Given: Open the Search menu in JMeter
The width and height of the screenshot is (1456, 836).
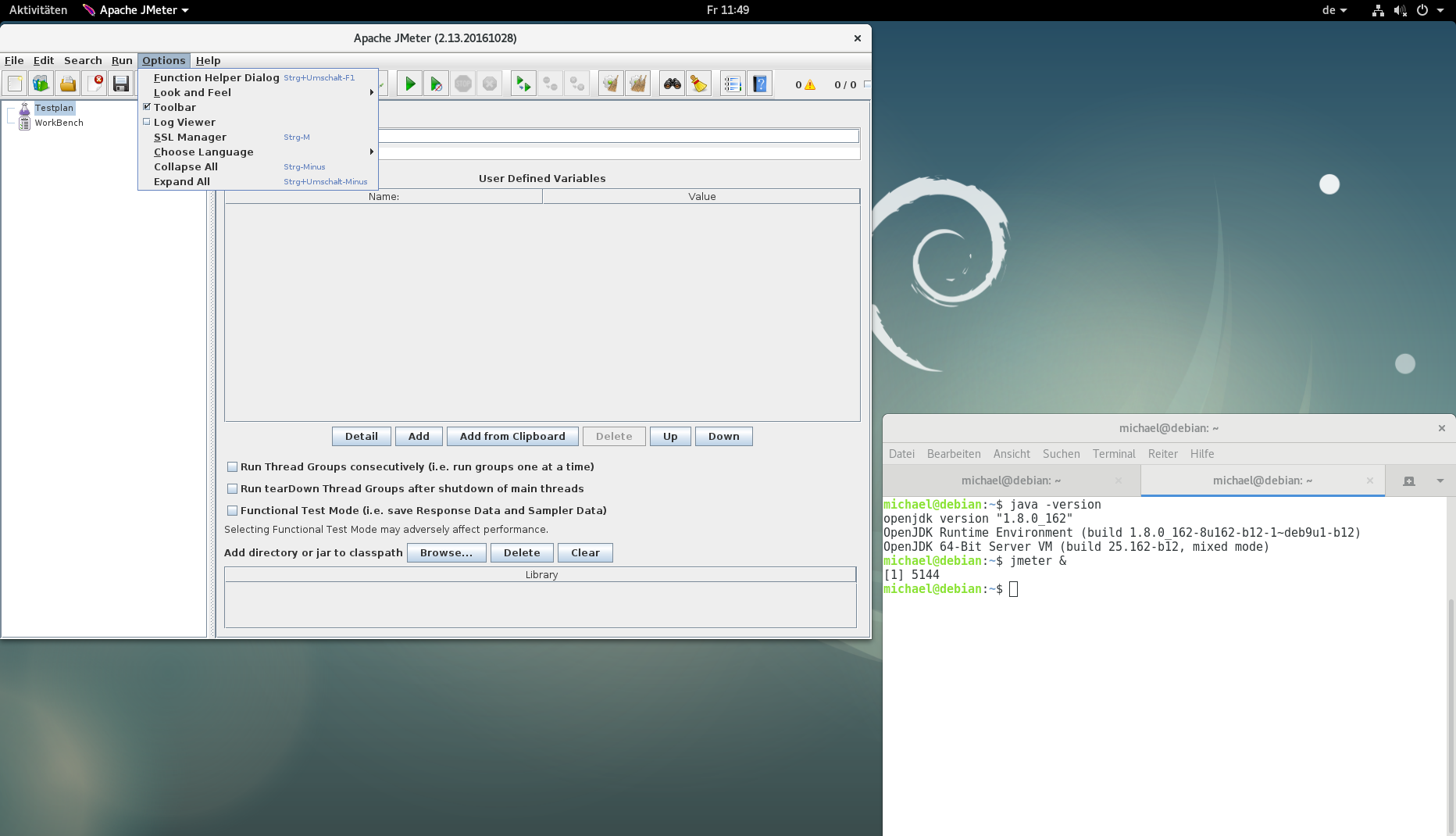Looking at the screenshot, I should (x=83, y=60).
